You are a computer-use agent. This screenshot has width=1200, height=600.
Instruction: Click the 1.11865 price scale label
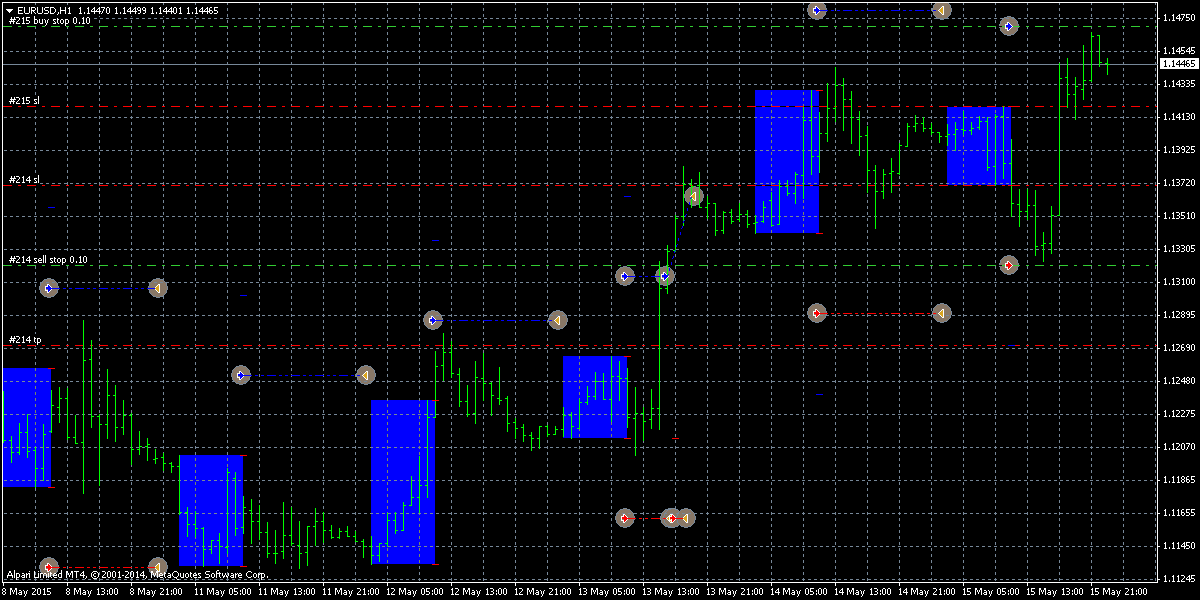point(1179,479)
